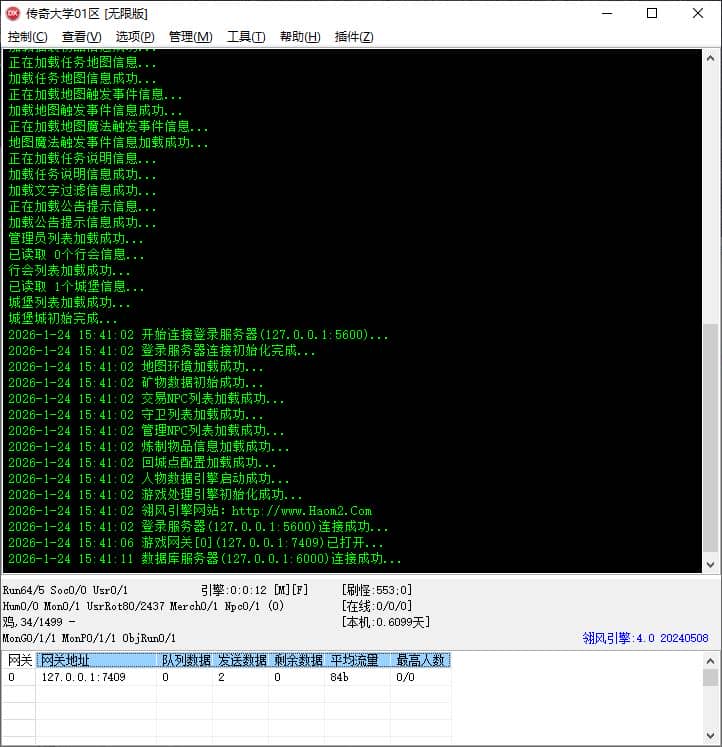Click the 已读取 0个行会信息 log line
The height and width of the screenshot is (747, 722).
point(76,254)
